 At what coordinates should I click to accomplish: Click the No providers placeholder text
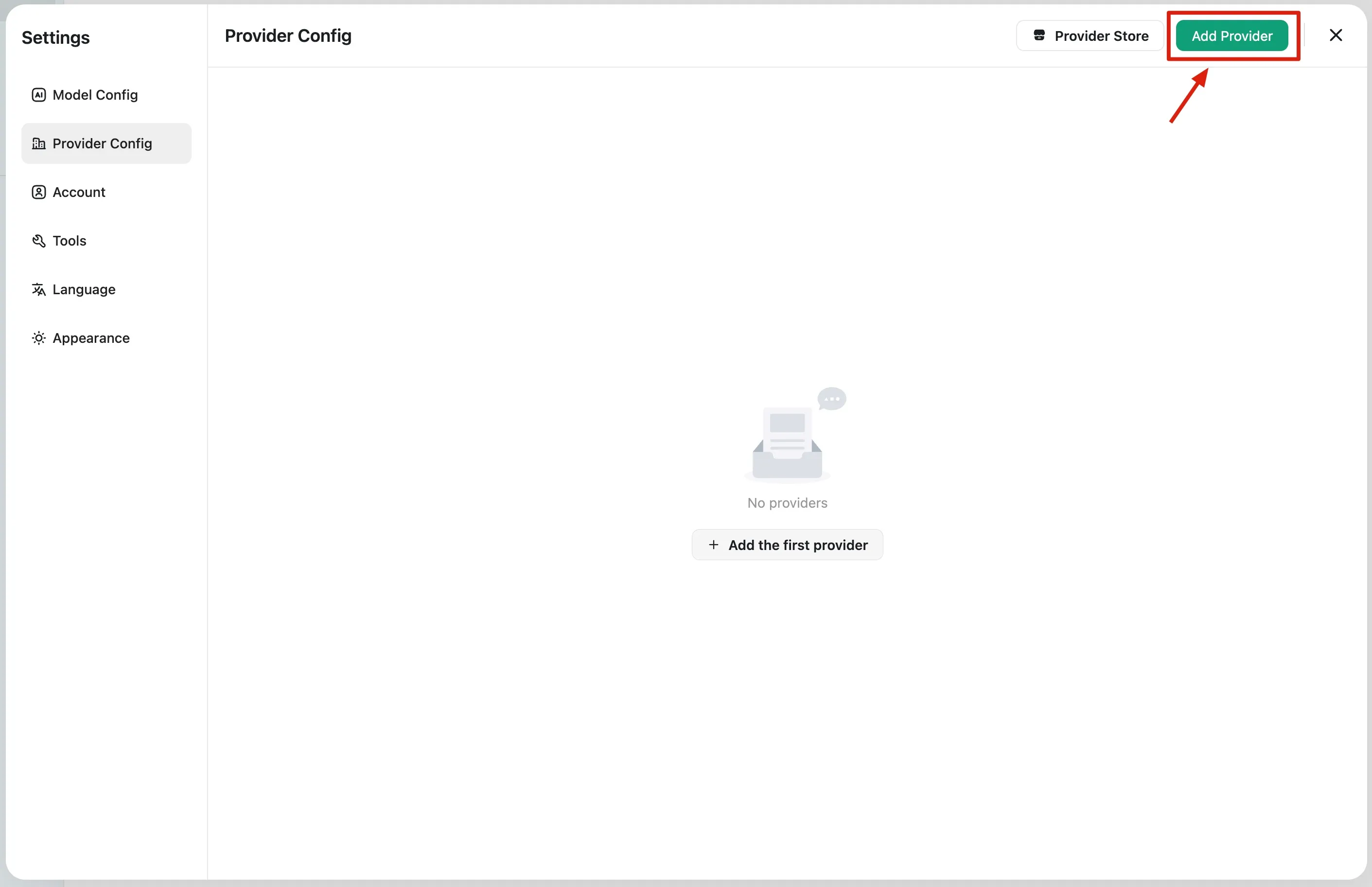click(x=787, y=503)
